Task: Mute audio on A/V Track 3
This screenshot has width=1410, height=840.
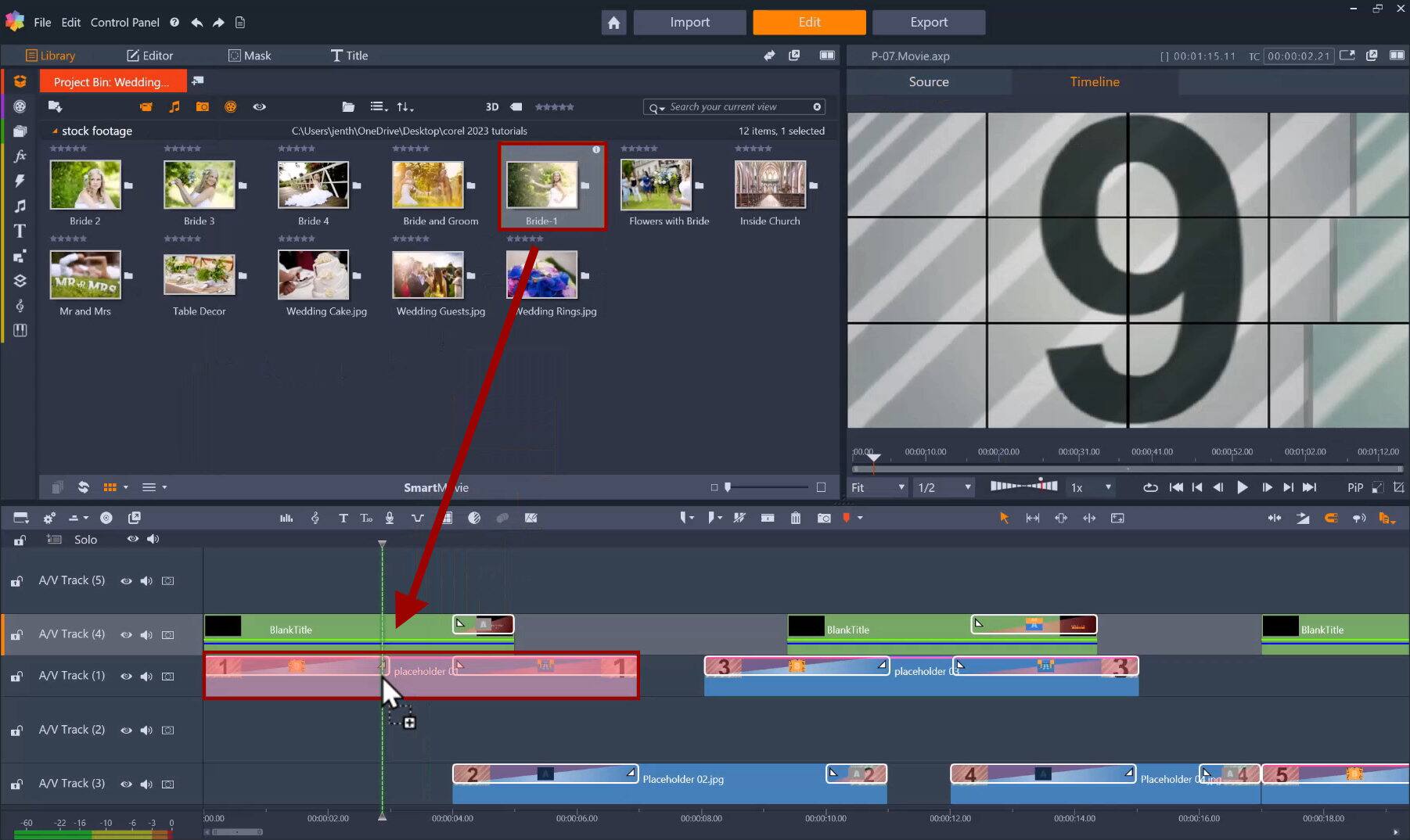Action: point(146,784)
